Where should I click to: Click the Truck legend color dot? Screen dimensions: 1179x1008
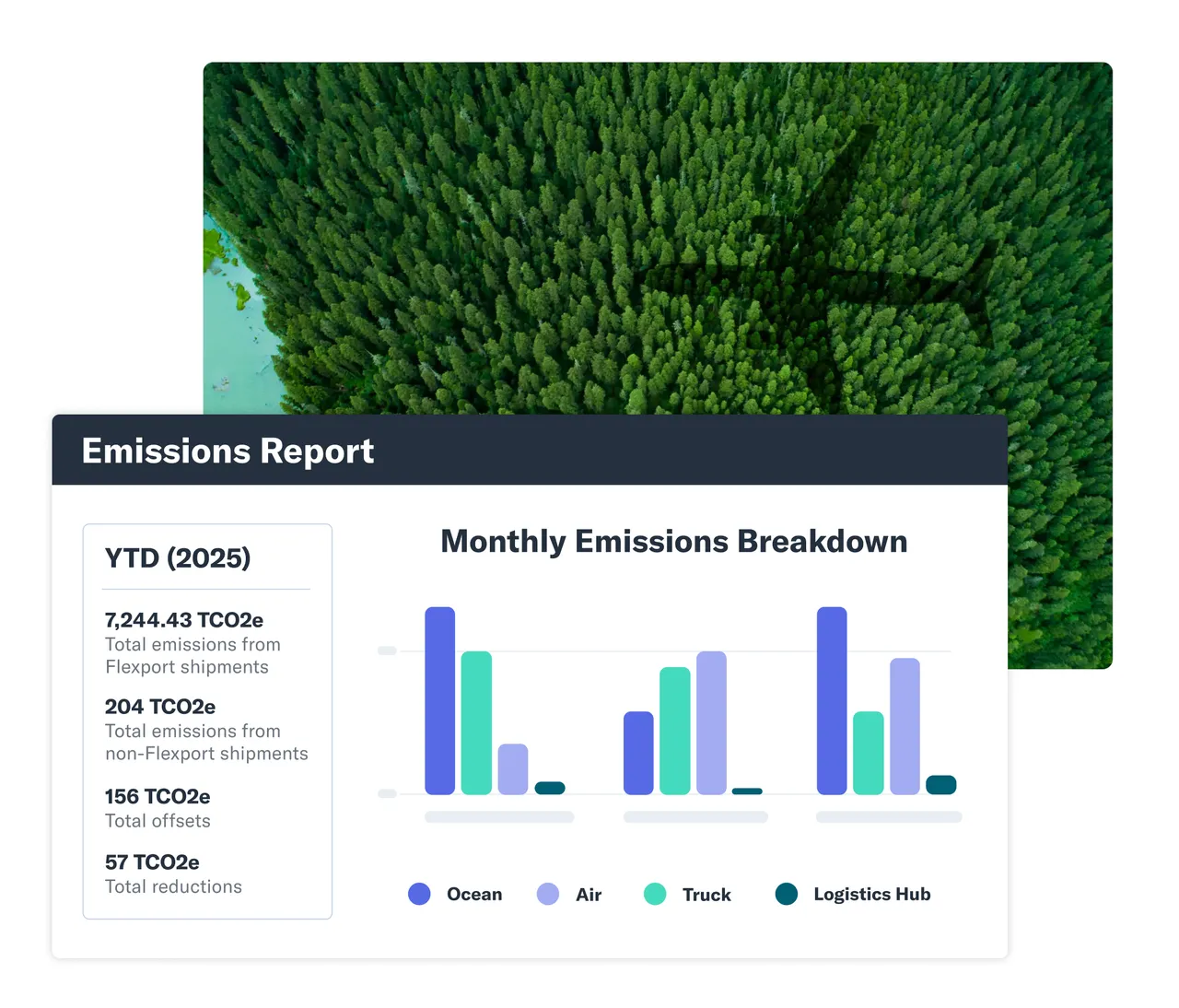coord(655,894)
